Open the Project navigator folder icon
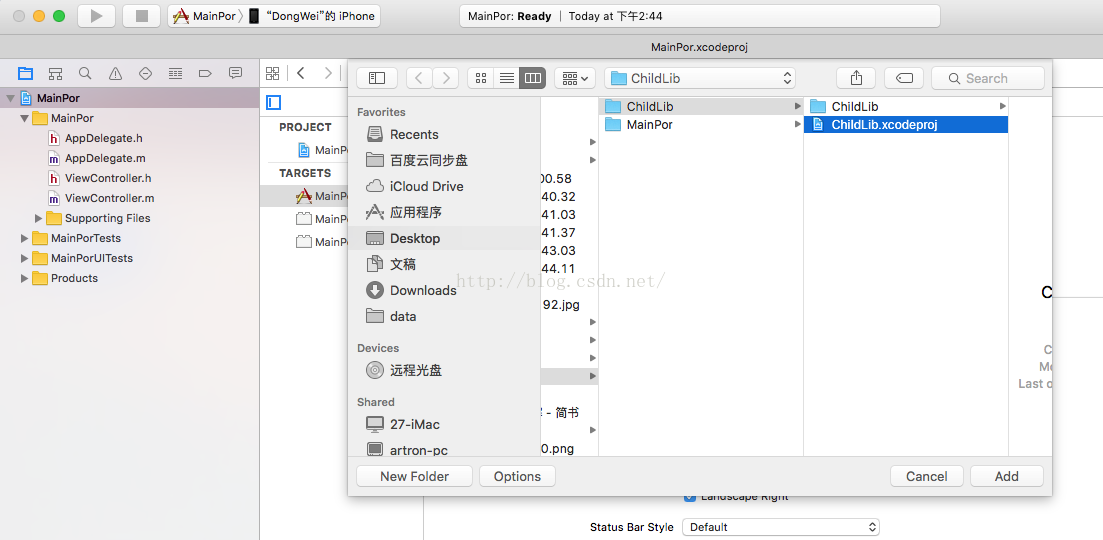 25,73
